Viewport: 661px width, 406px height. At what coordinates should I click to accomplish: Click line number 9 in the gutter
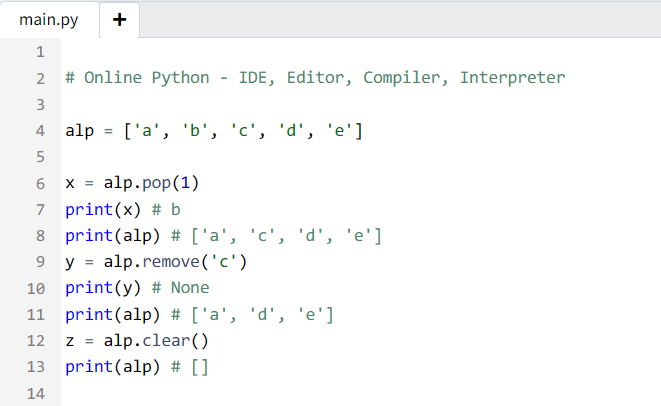click(x=40, y=262)
